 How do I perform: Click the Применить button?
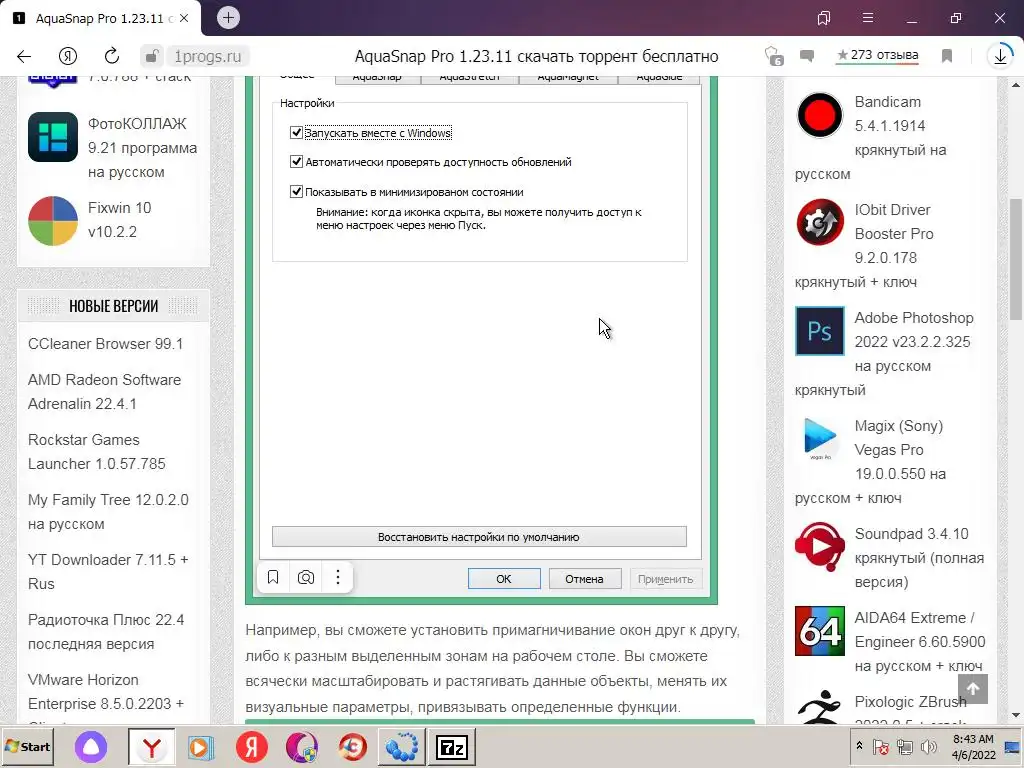665,579
